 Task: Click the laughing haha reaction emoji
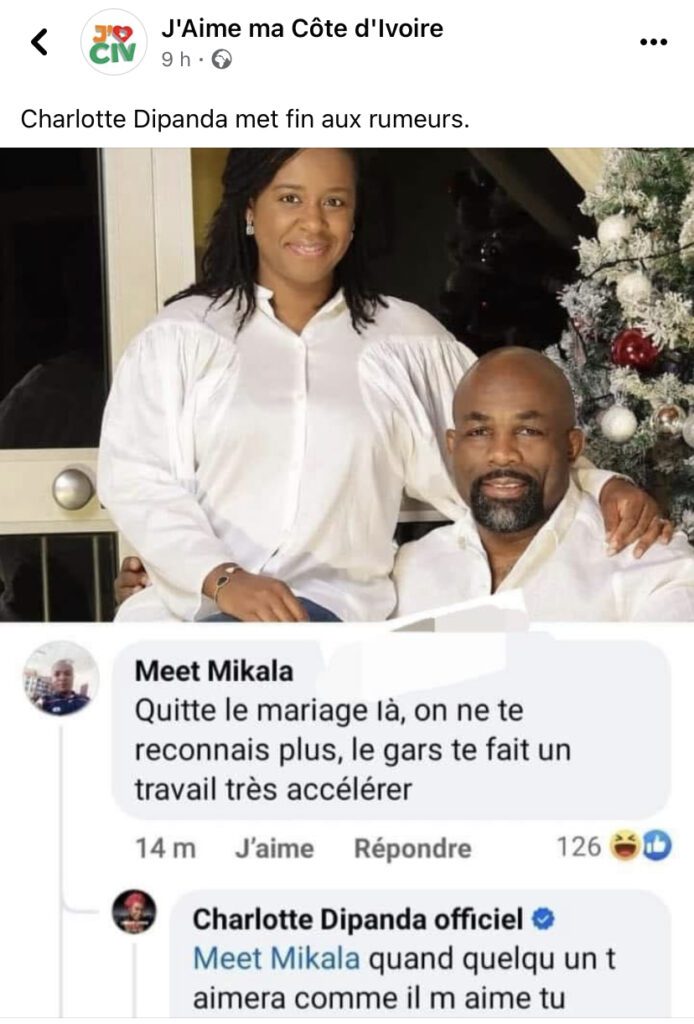[625, 846]
